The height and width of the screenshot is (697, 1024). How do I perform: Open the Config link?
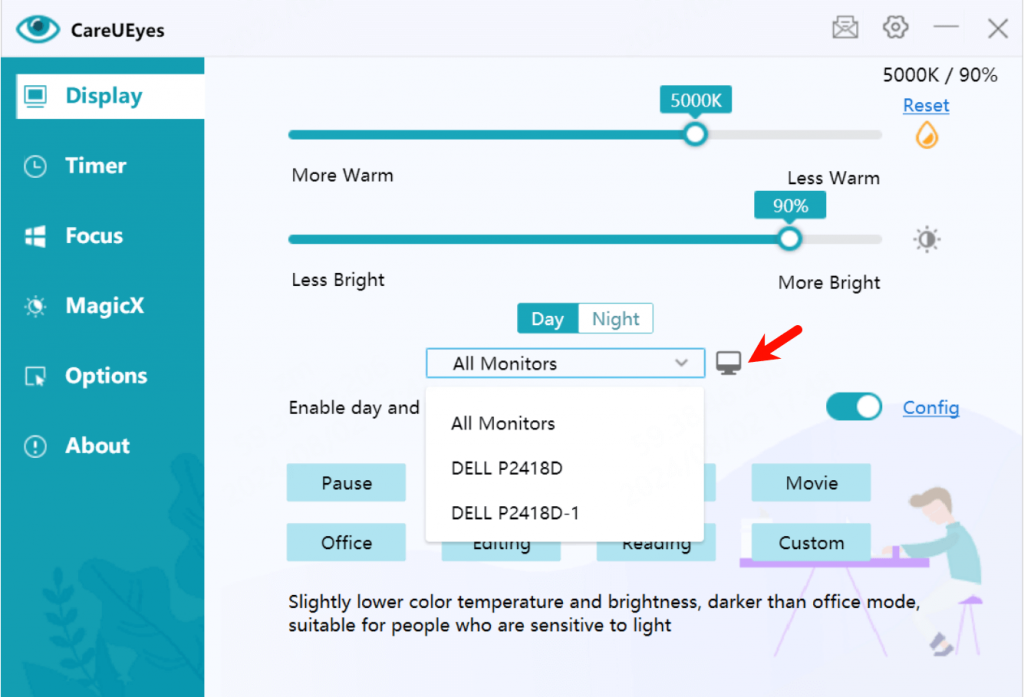931,407
